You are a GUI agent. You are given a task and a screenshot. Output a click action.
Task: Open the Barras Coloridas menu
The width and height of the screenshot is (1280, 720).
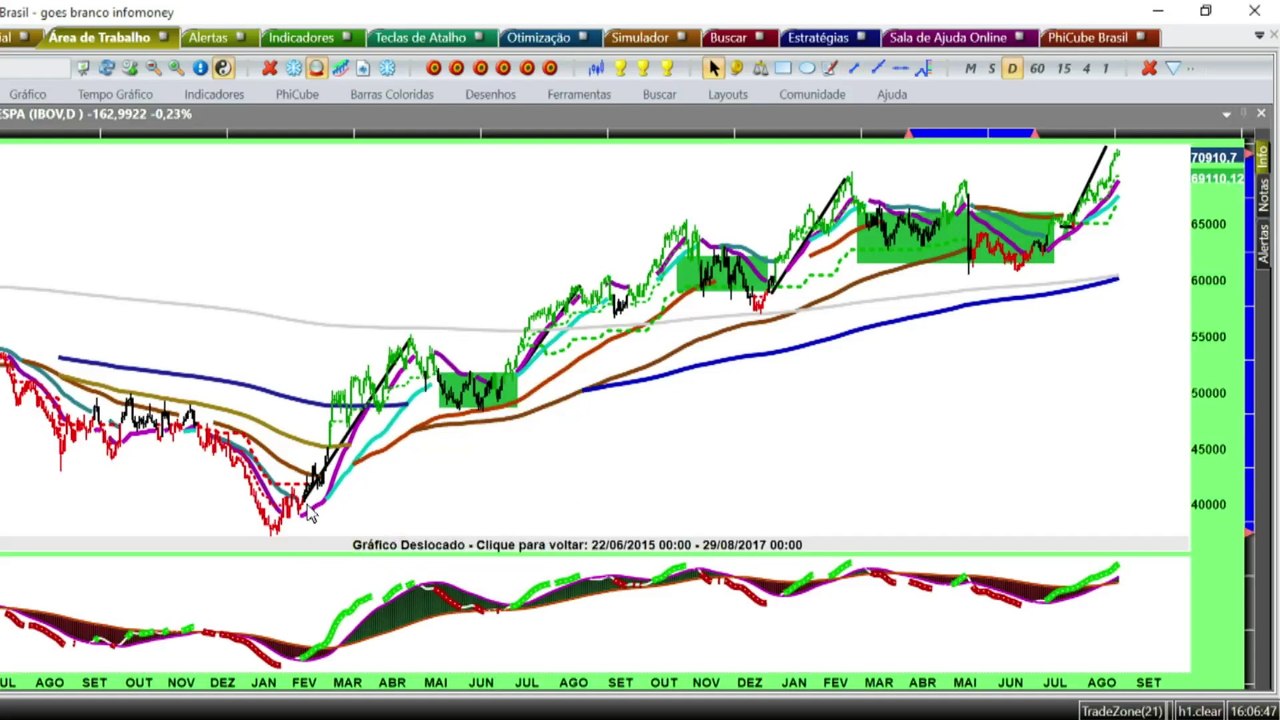click(392, 94)
